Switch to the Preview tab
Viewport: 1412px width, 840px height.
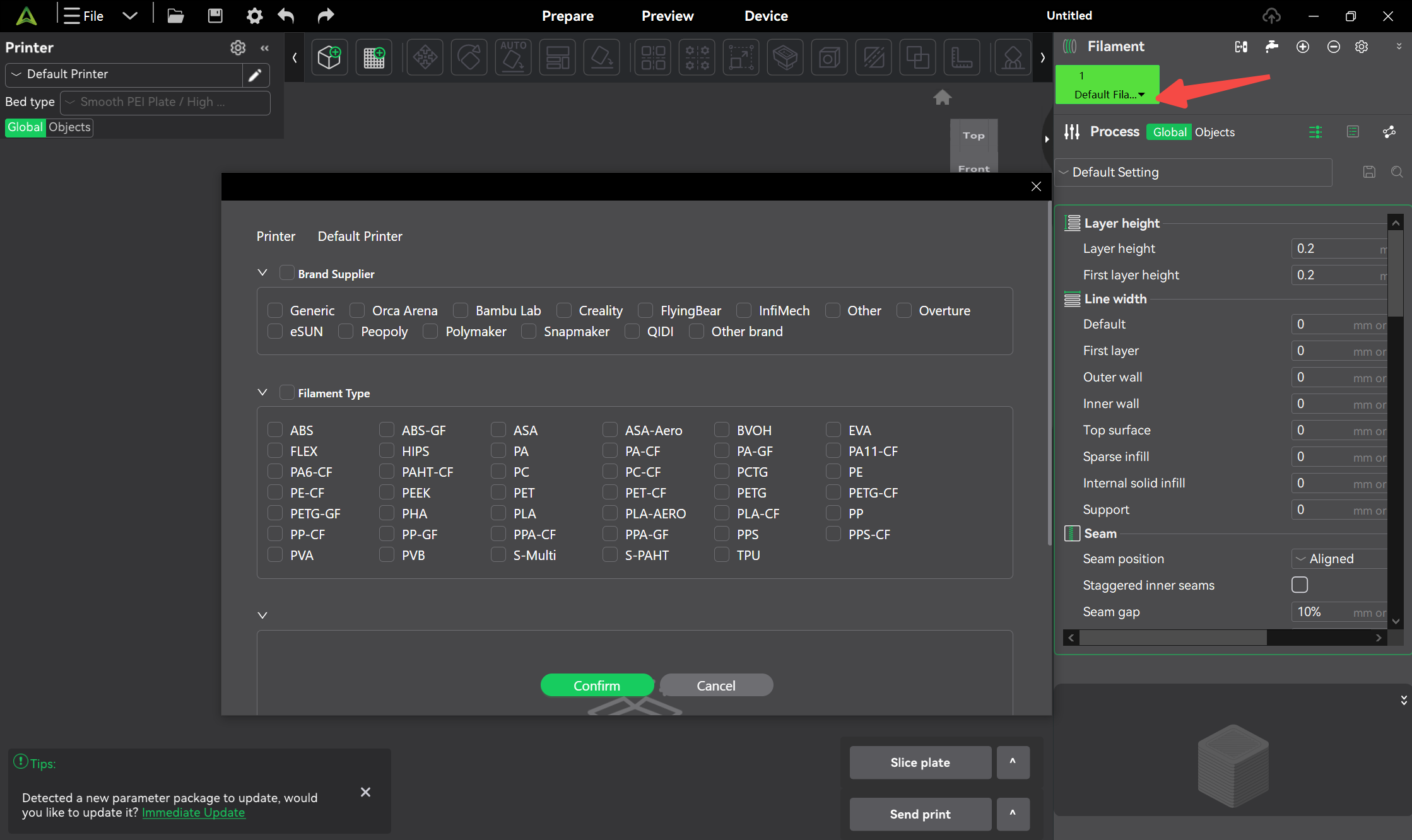[x=668, y=16]
